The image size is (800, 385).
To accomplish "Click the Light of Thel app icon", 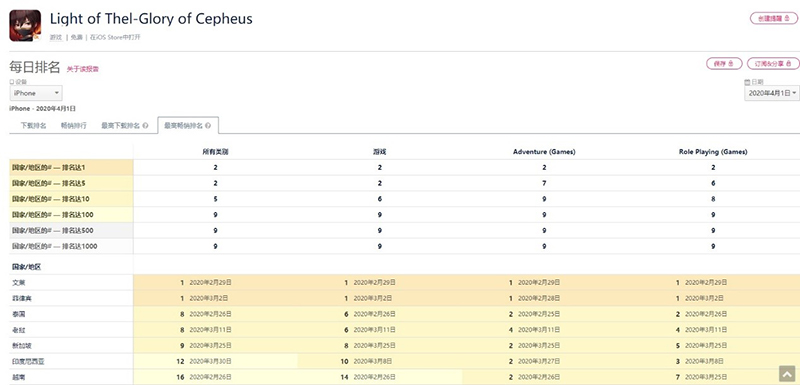I will (25, 25).
